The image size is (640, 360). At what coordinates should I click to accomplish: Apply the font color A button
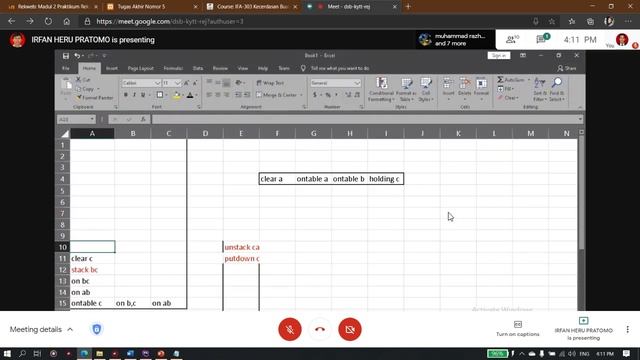tap(190, 95)
